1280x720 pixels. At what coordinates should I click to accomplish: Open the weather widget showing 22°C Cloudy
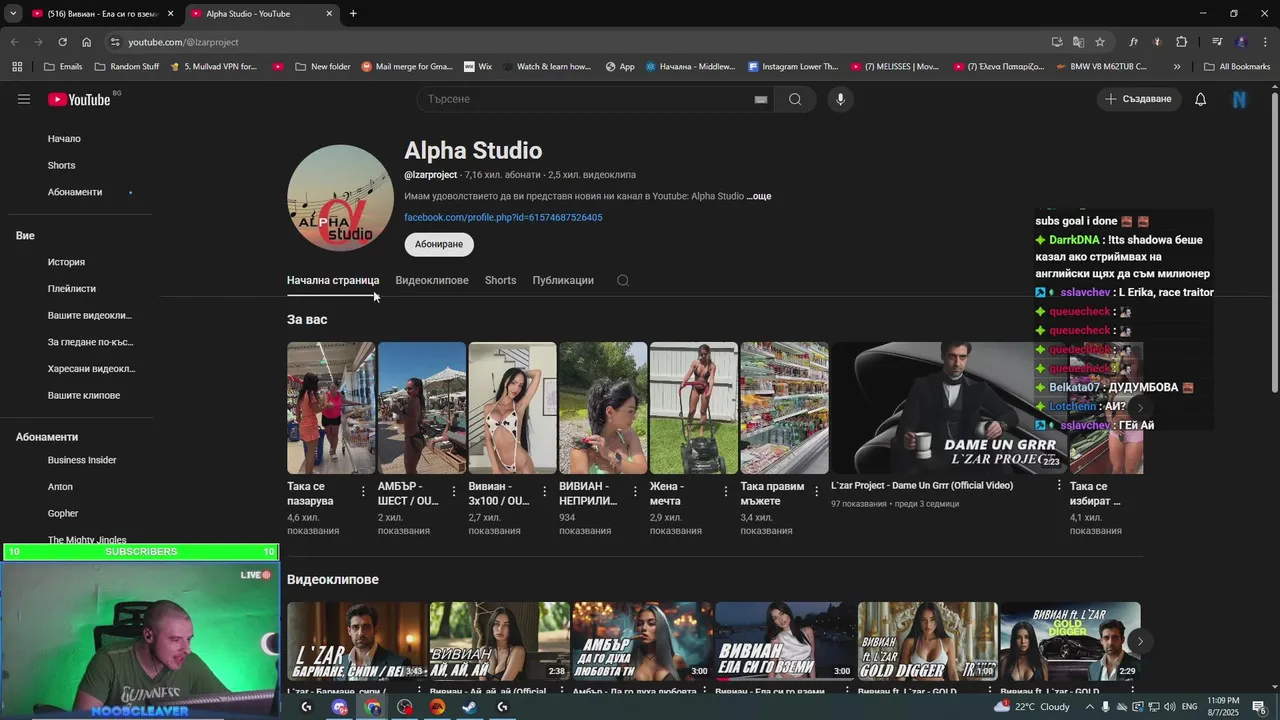pyautogui.click(x=1031, y=707)
